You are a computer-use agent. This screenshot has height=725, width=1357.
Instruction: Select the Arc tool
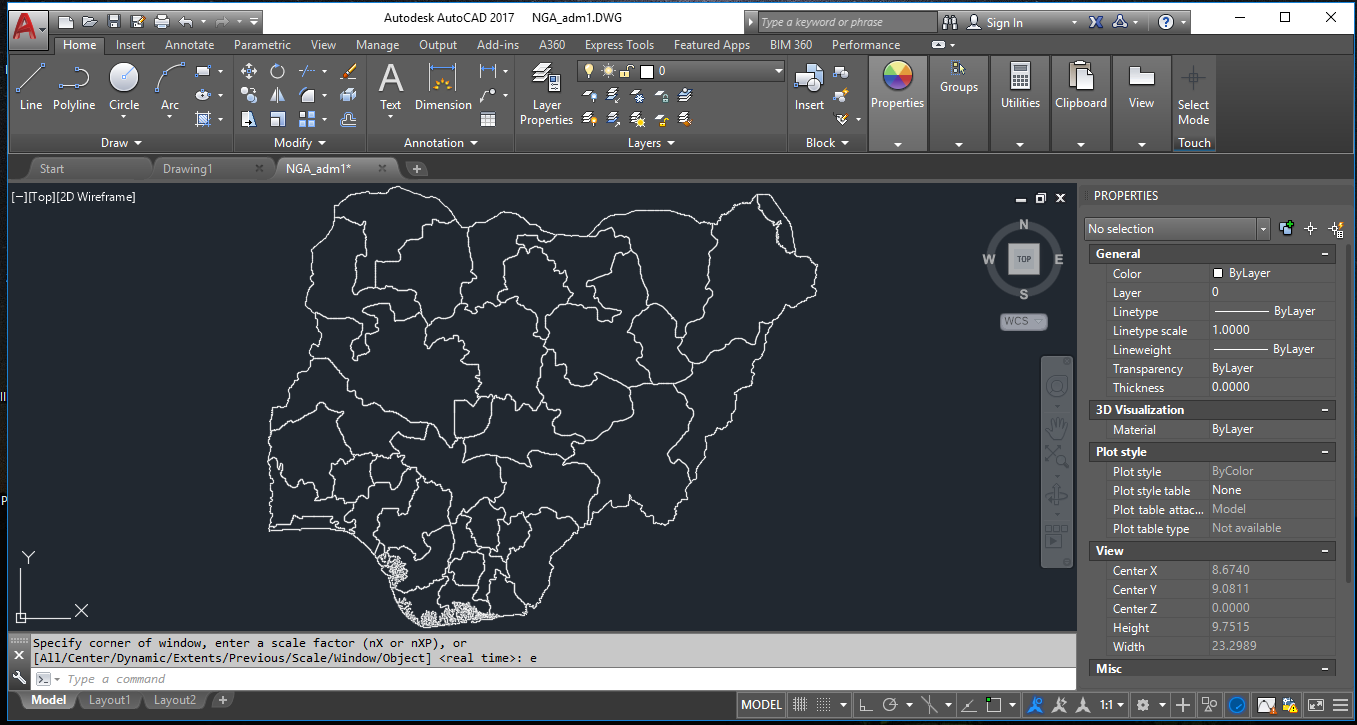coord(168,87)
